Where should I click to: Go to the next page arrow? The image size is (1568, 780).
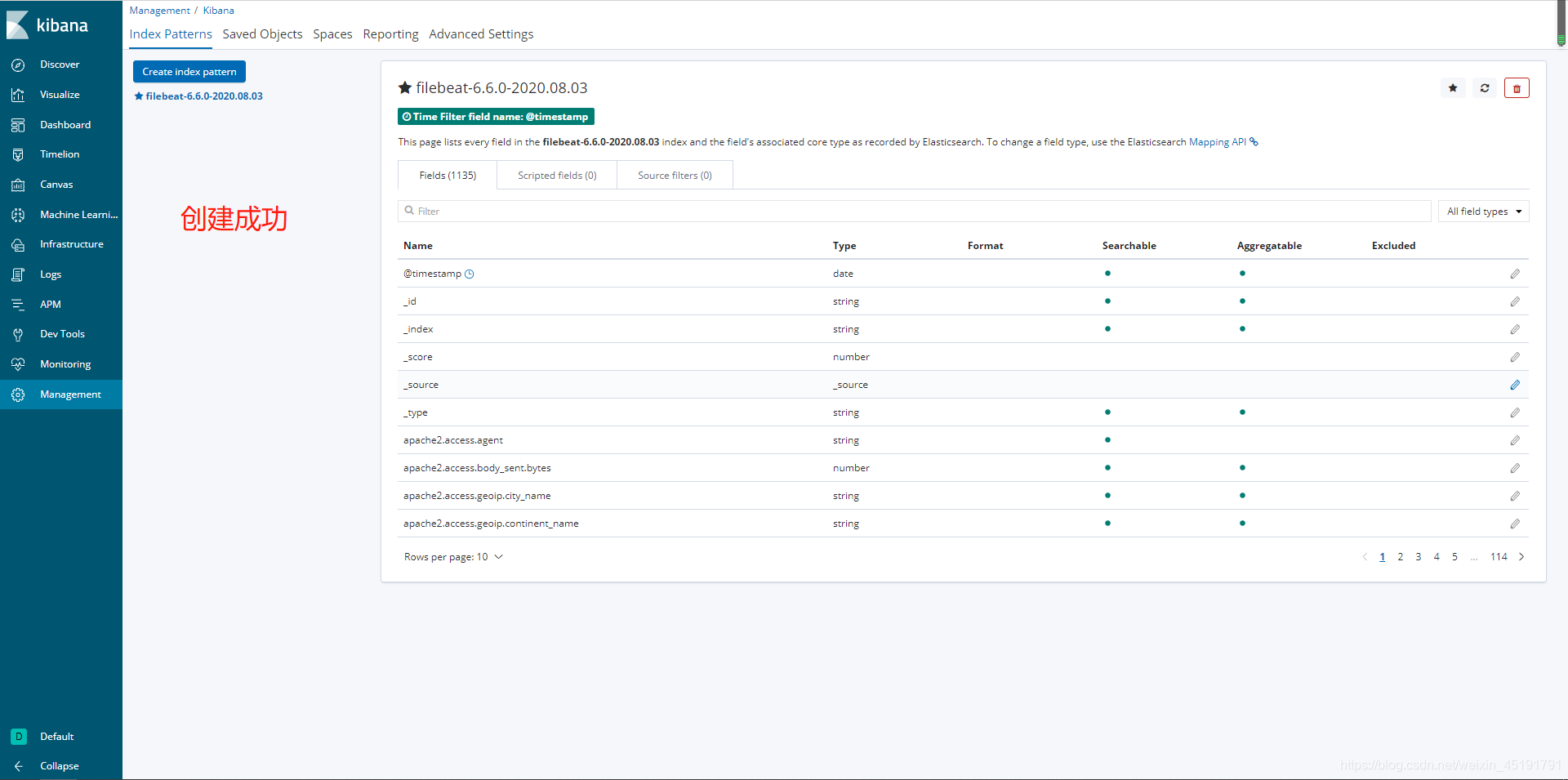pyautogui.click(x=1521, y=557)
